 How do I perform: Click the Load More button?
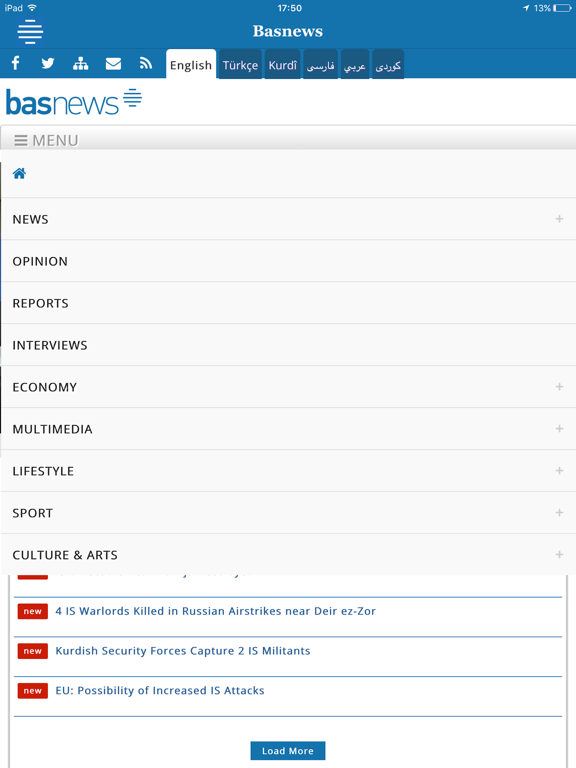pos(288,751)
